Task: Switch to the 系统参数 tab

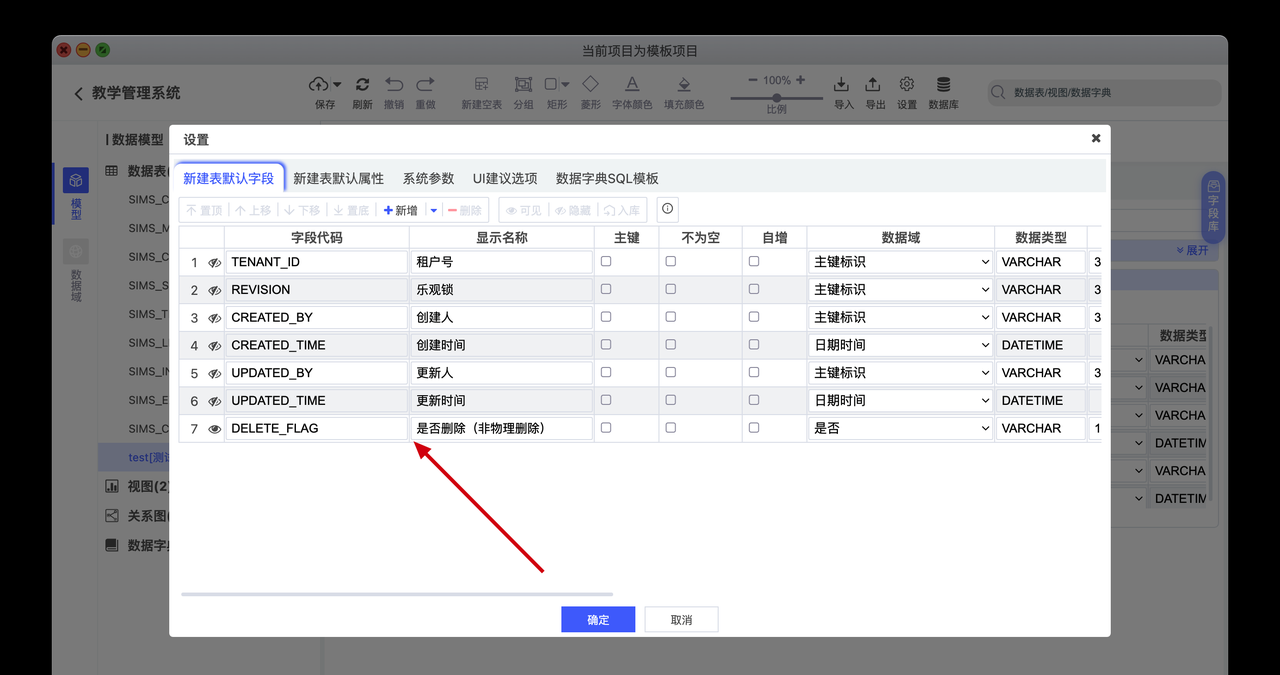Action: (427, 178)
